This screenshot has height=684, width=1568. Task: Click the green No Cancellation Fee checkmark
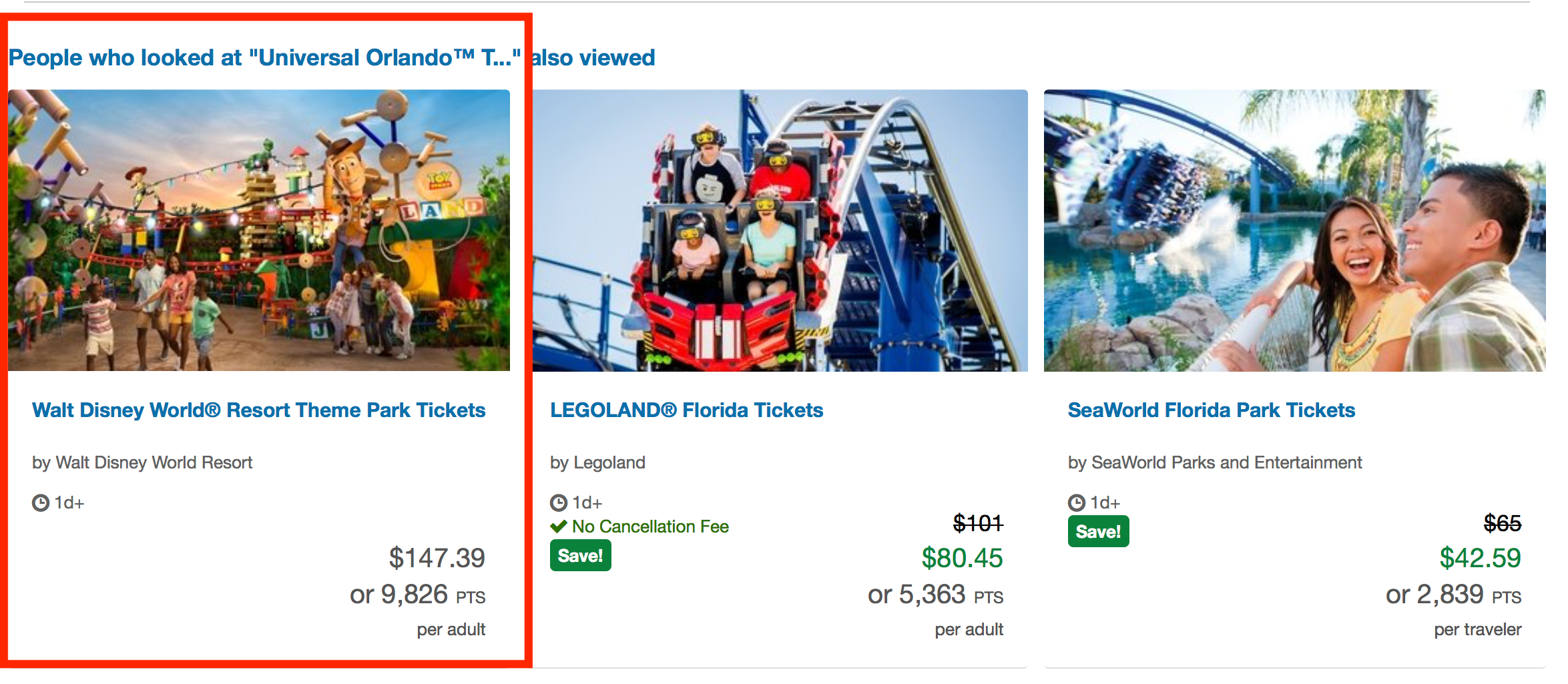coord(559,527)
